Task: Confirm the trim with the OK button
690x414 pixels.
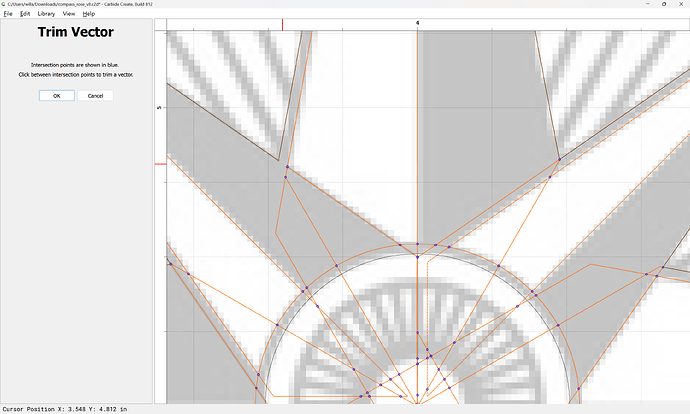Action: click(x=56, y=95)
